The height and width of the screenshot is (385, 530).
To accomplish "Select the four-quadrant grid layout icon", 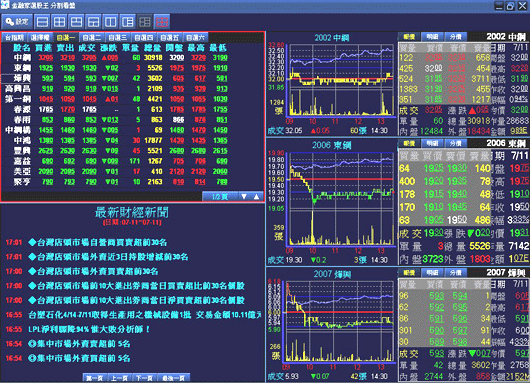I will click(59, 22).
